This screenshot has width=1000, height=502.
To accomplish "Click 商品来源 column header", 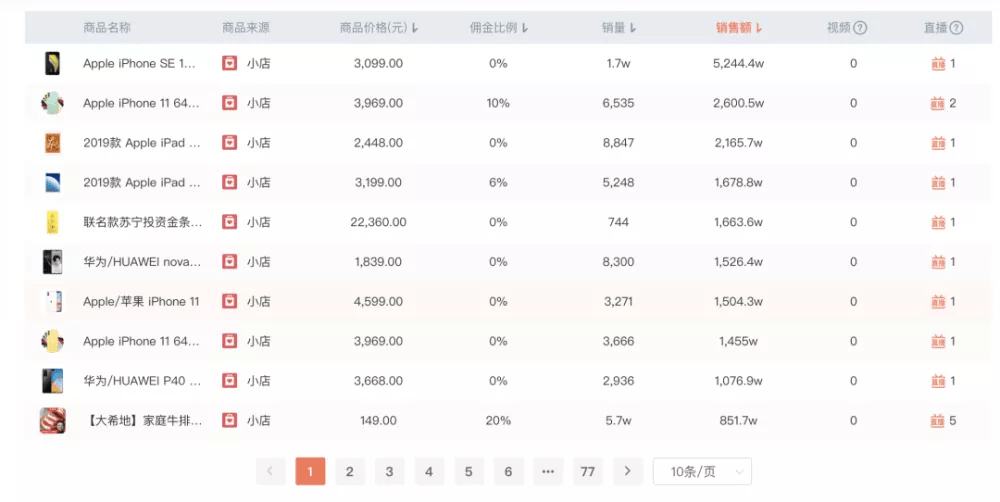I will (x=246, y=27).
